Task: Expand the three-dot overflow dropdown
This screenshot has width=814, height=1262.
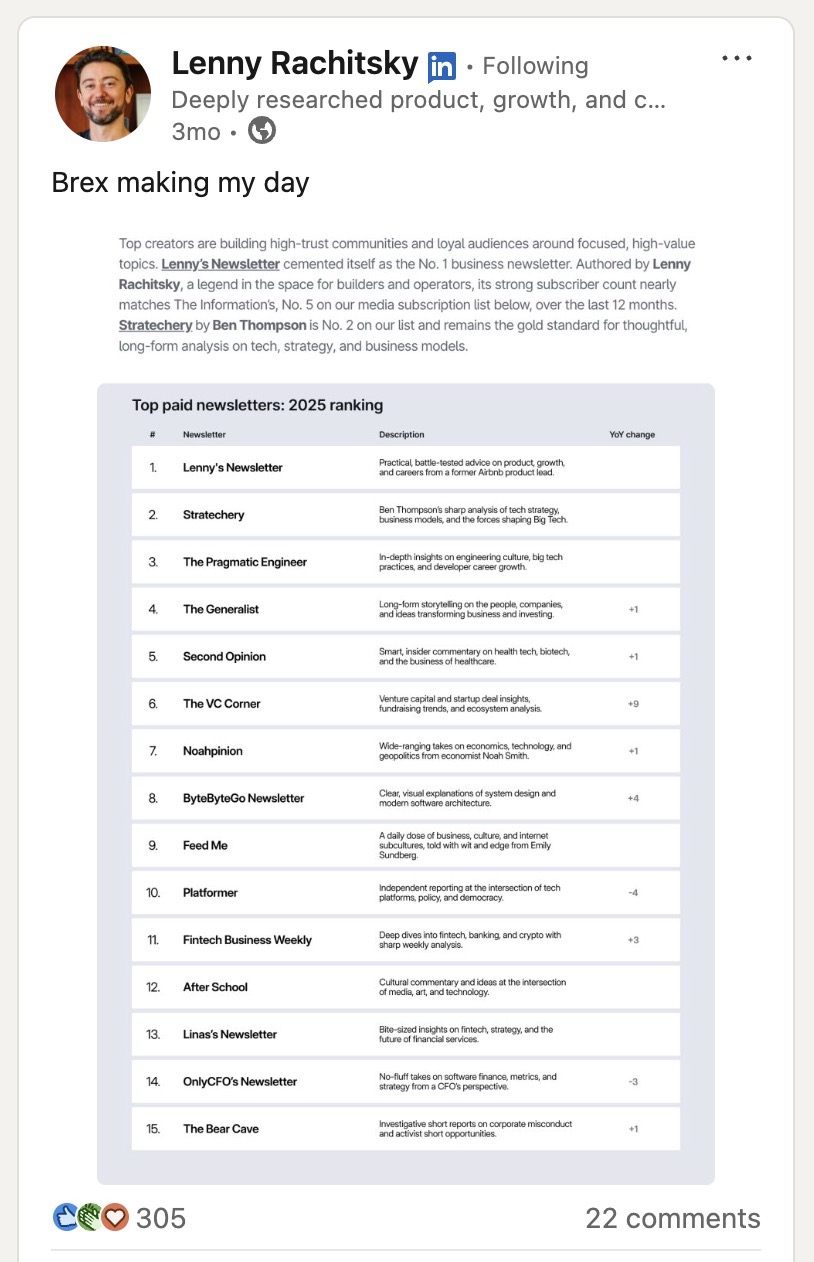Action: [x=737, y=57]
